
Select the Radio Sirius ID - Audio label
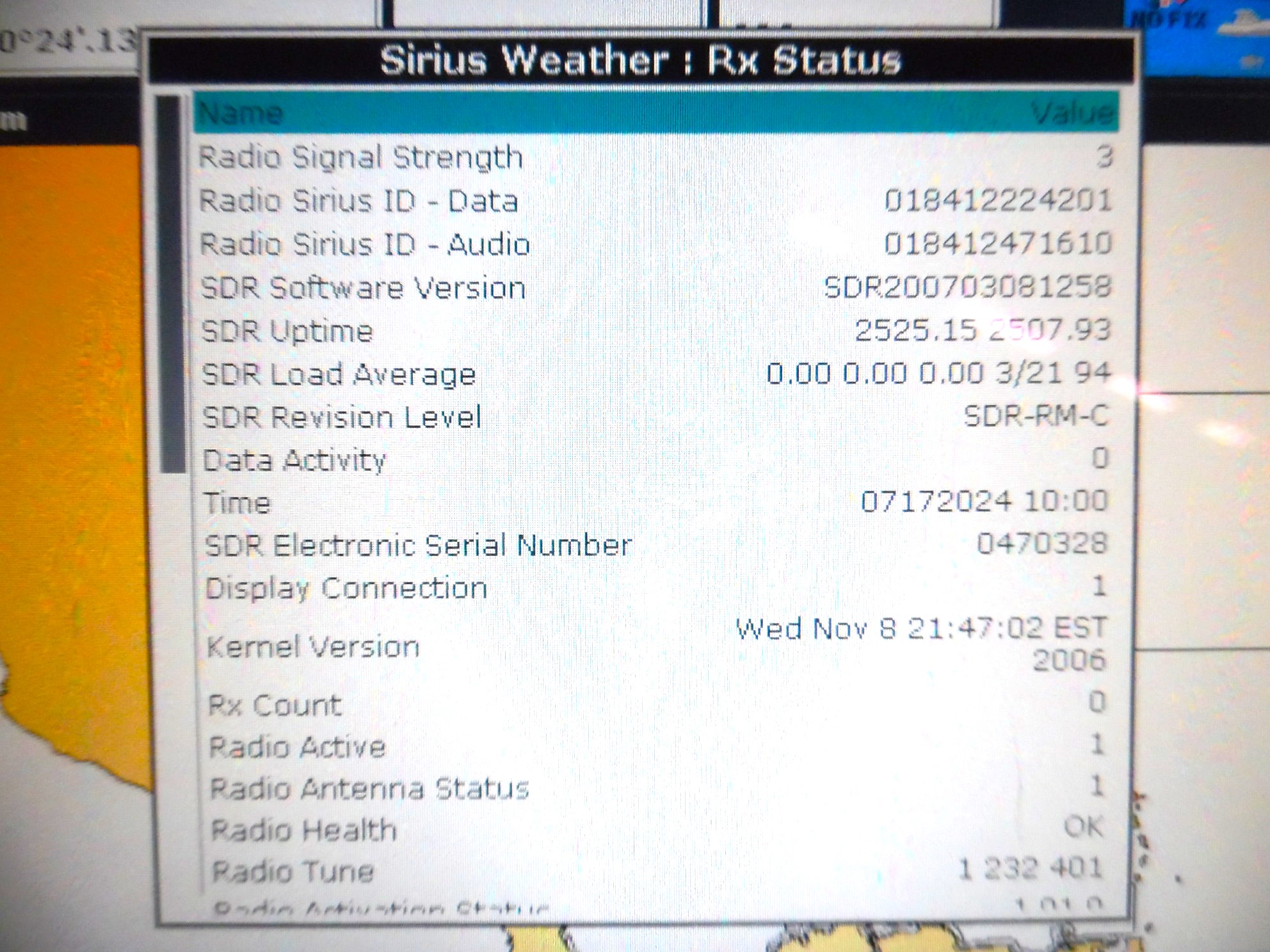click(365, 245)
